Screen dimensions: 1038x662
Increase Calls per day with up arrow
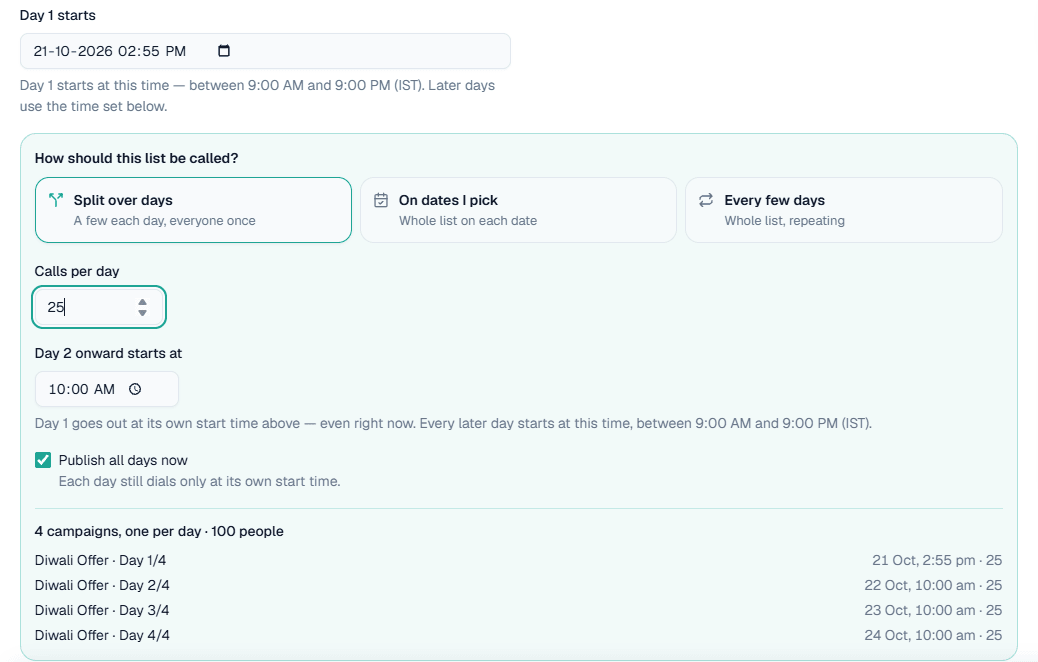click(x=142, y=302)
